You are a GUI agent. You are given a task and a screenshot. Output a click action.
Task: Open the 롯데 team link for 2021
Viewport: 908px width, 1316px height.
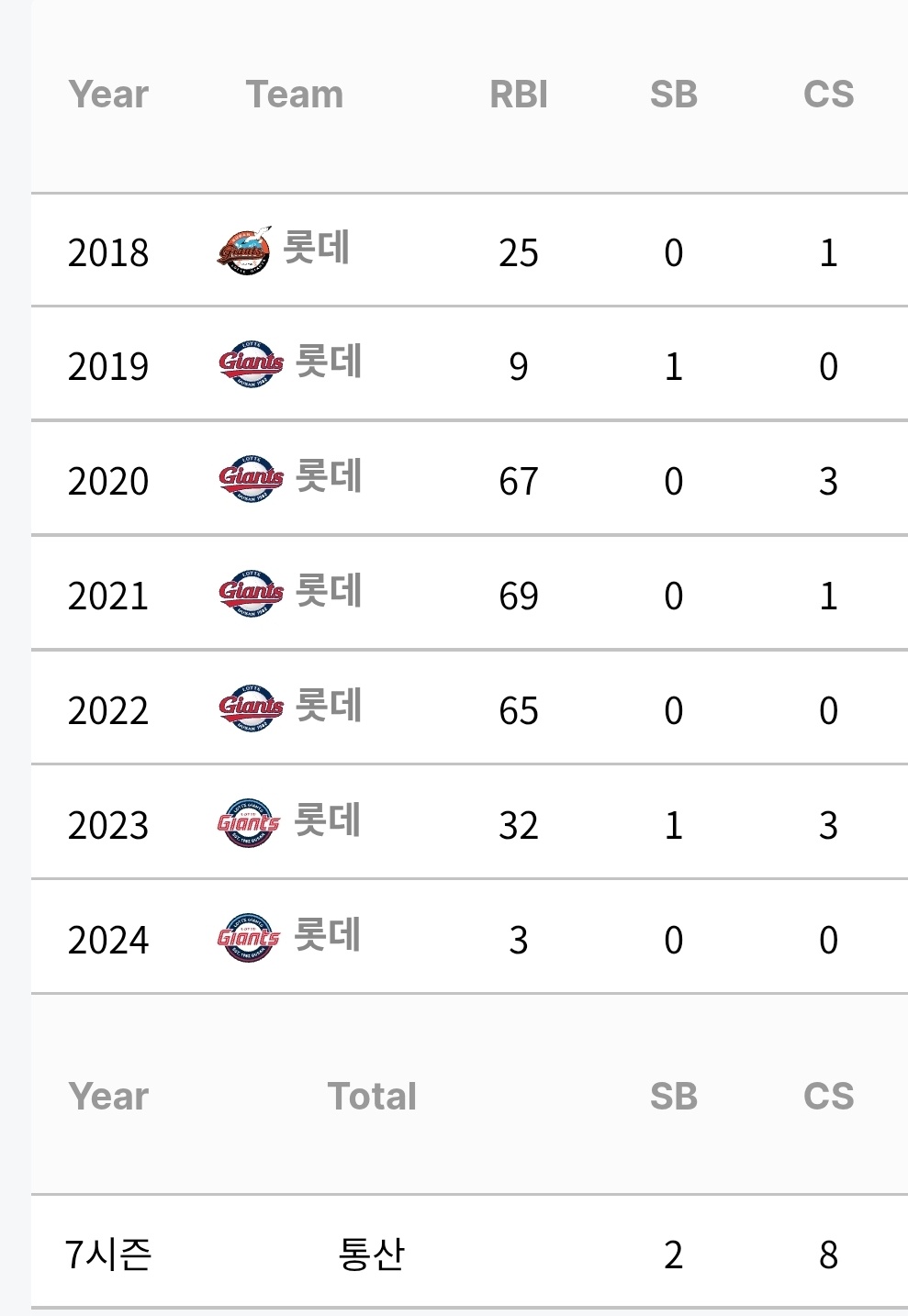click(x=328, y=592)
